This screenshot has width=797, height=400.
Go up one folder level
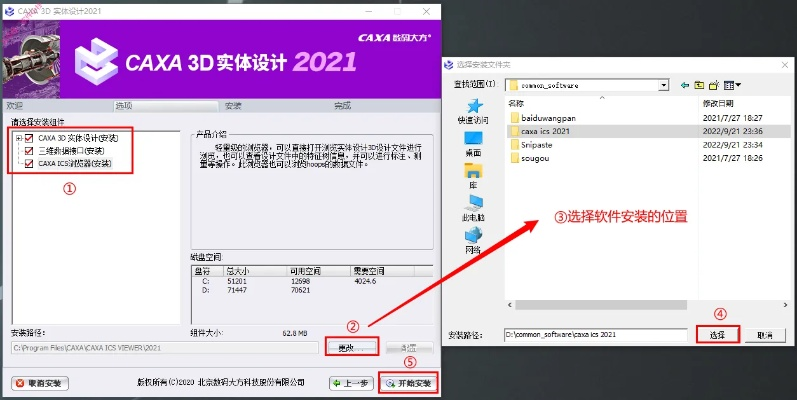699,85
